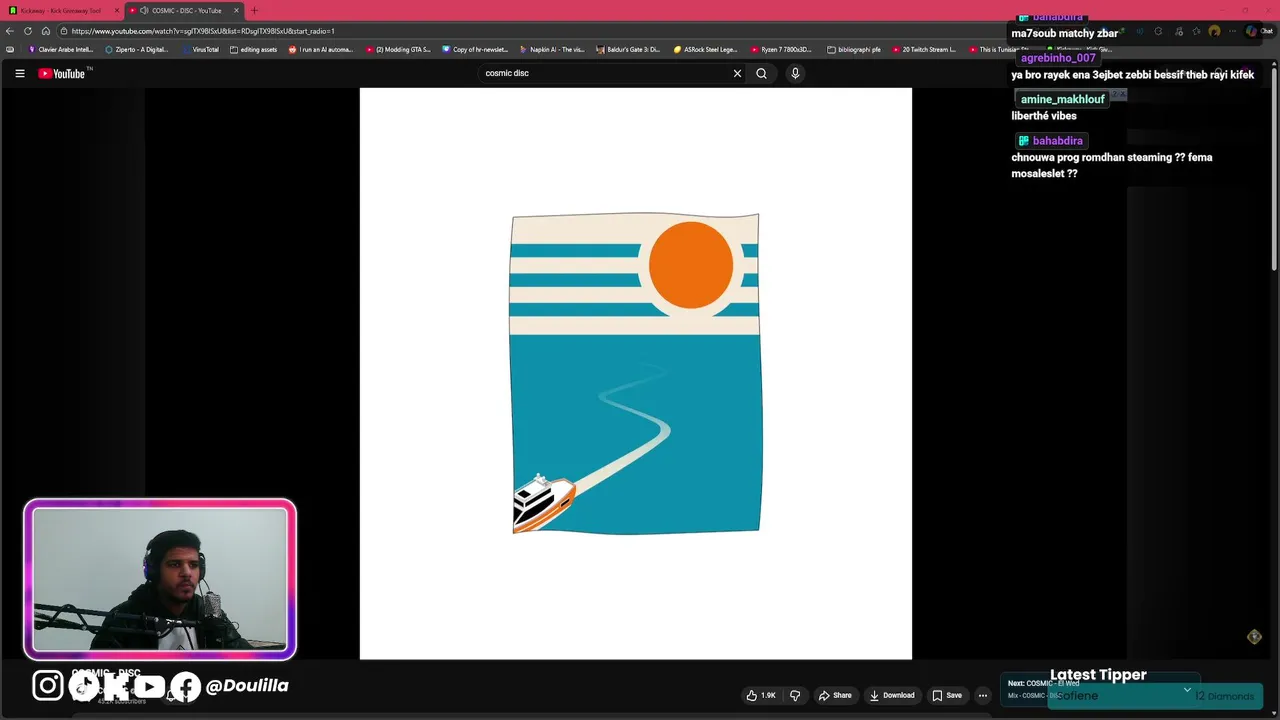Click the Kick K icon in overlay
This screenshot has height=720, width=1280.
[115, 686]
